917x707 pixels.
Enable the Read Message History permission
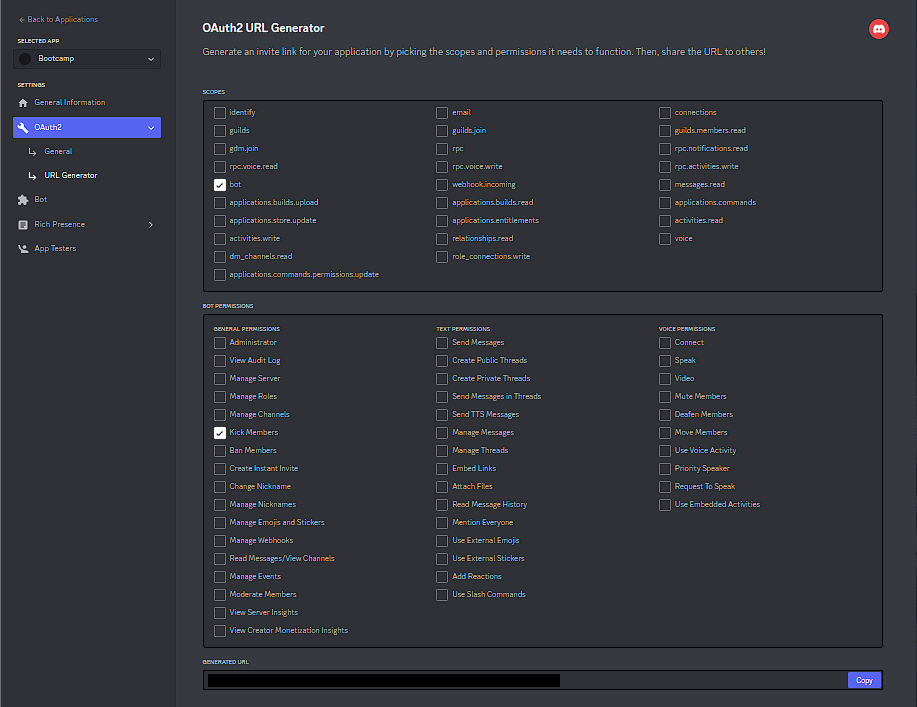(442, 505)
